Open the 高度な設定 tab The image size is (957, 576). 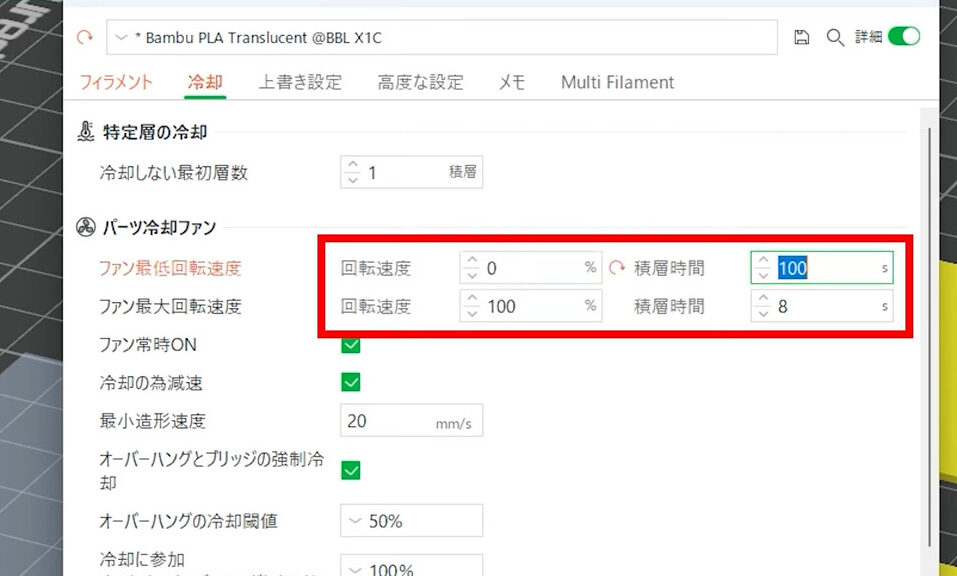pyautogui.click(x=420, y=83)
